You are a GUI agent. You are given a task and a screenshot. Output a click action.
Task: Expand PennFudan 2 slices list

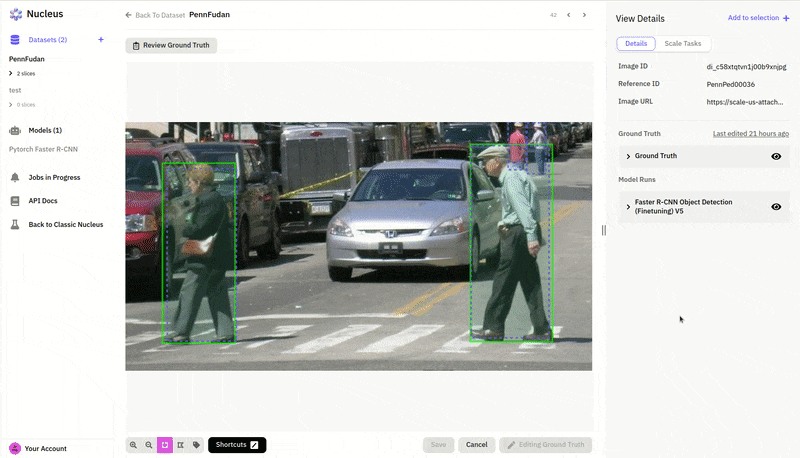coord(11,74)
